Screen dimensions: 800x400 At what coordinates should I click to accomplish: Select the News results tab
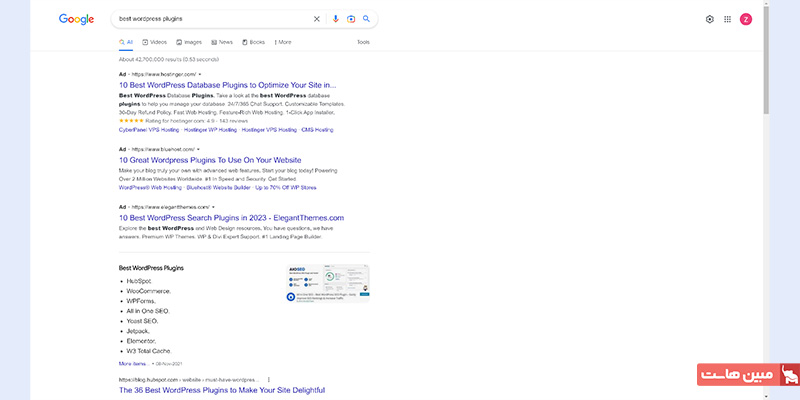tap(222, 42)
